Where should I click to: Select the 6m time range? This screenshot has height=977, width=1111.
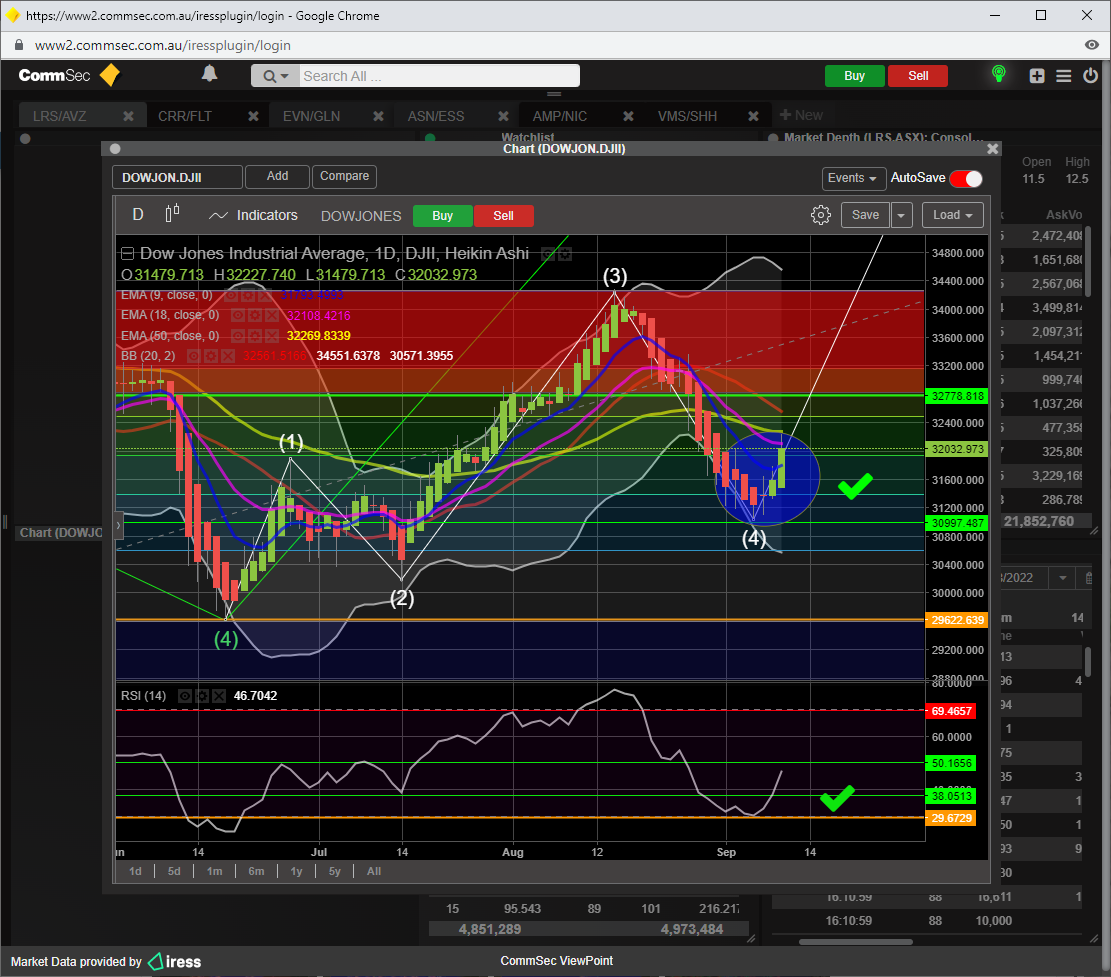(x=256, y=871)
